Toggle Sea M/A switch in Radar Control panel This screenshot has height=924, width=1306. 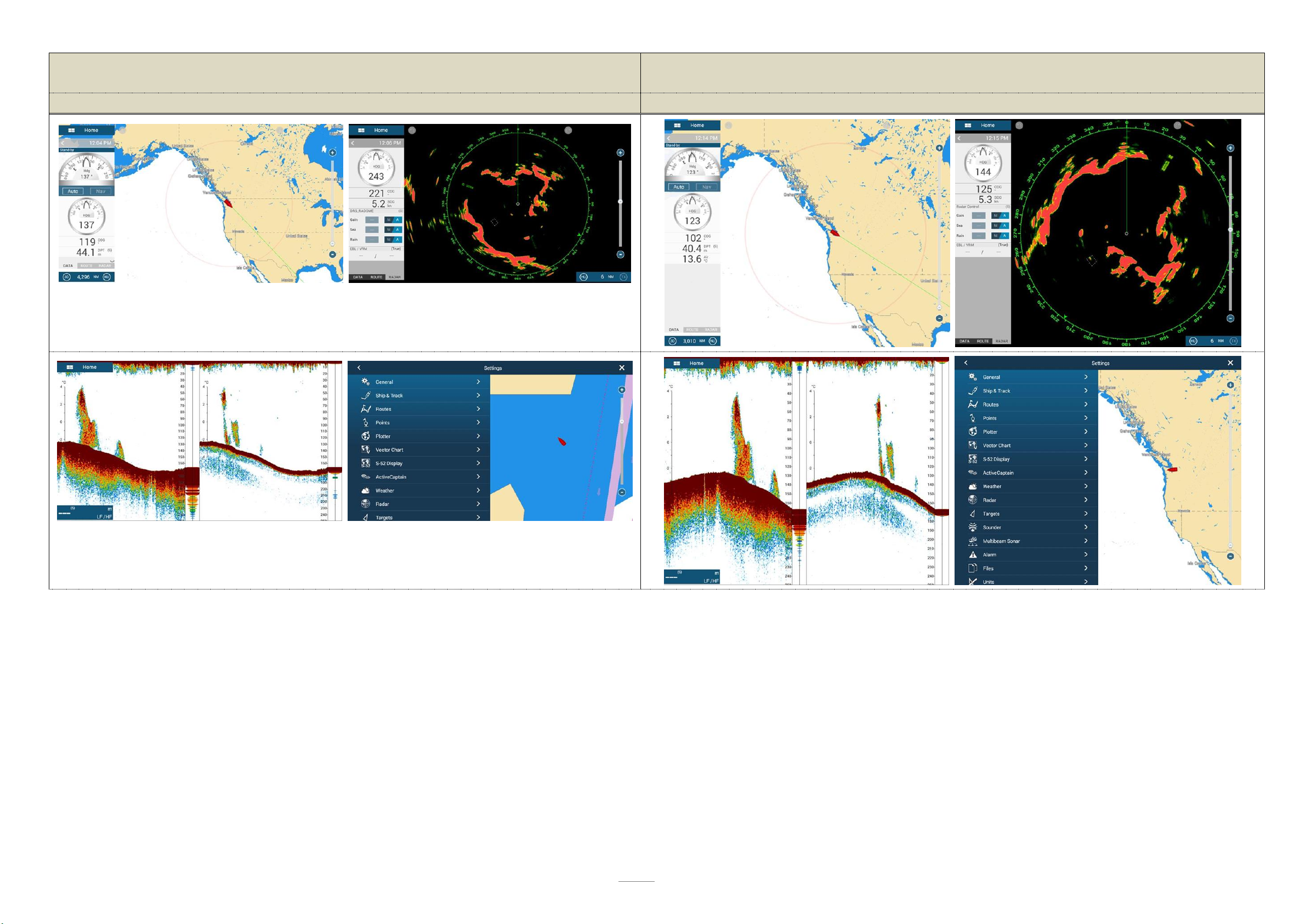coord(1000,226)
